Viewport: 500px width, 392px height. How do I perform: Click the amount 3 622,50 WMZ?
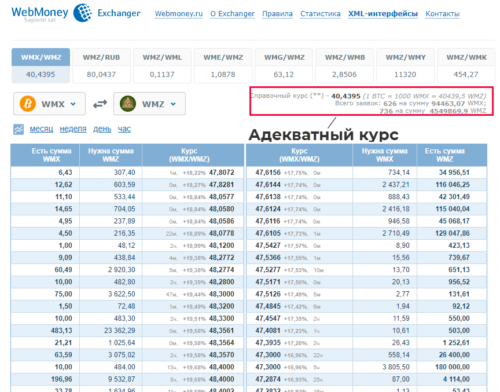click(122, 294)
